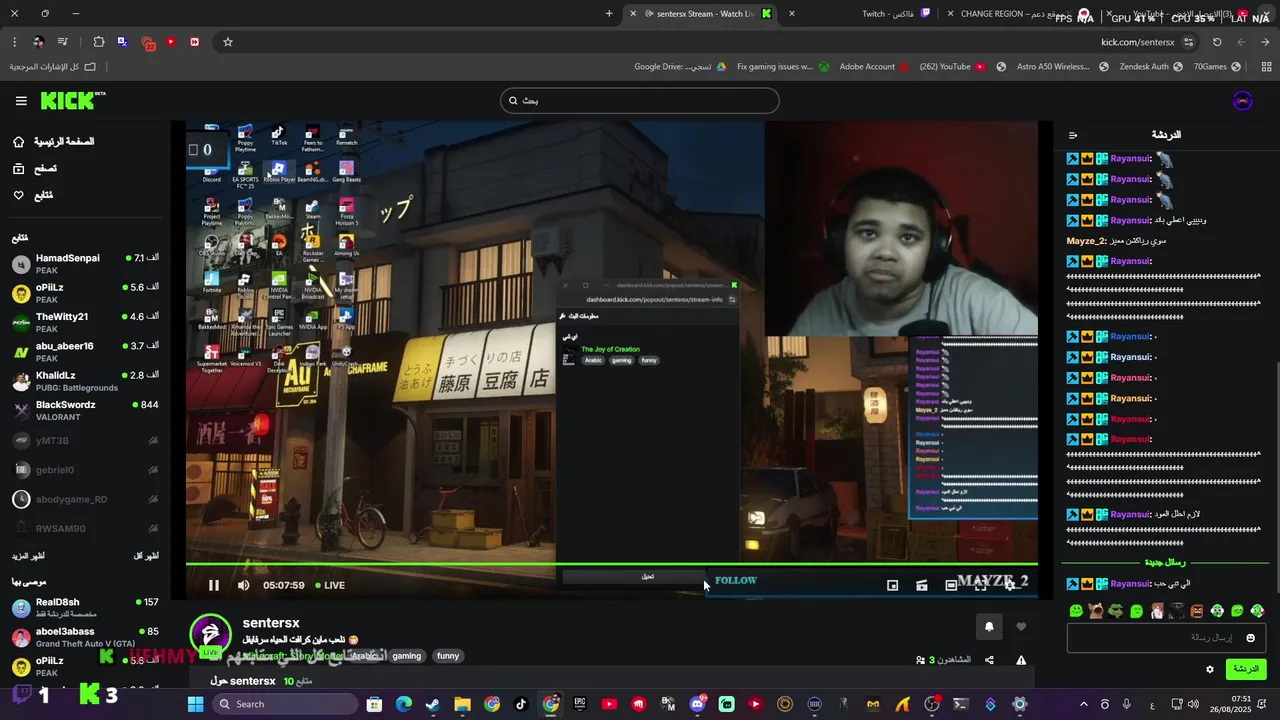Open chat settings gear icon

point(1209,669)
